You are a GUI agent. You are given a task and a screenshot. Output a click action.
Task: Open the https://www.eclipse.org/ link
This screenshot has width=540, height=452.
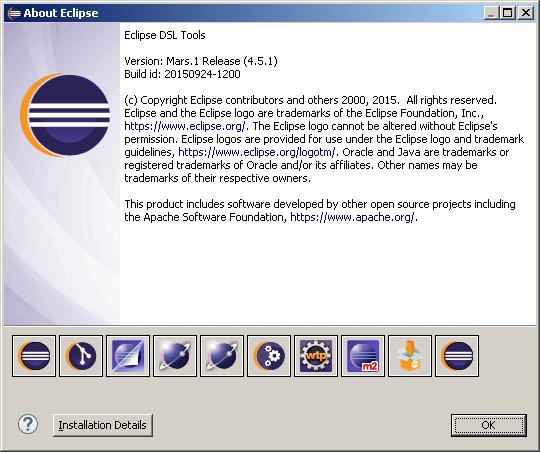pyautogui.click(x=185, y=126)
